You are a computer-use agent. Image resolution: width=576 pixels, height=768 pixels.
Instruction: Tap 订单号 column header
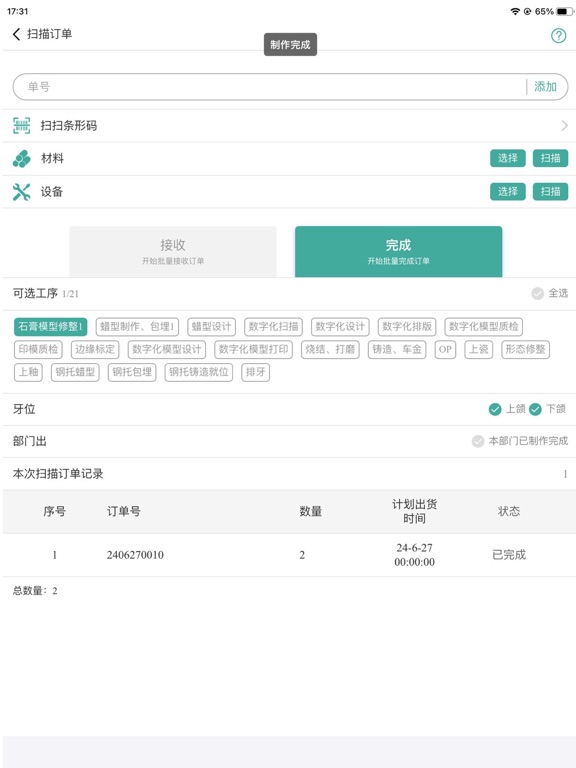[x=124, y=511]
